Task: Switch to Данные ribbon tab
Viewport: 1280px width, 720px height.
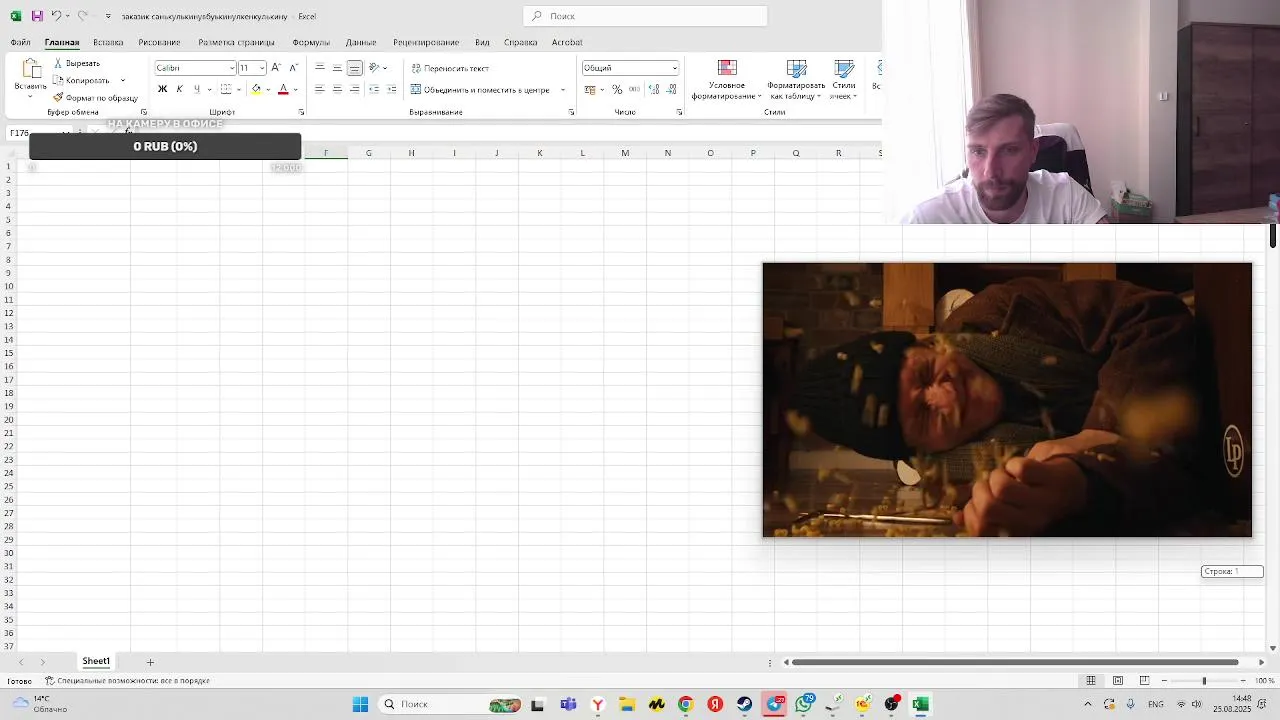Action: click(x=361, y=42)
